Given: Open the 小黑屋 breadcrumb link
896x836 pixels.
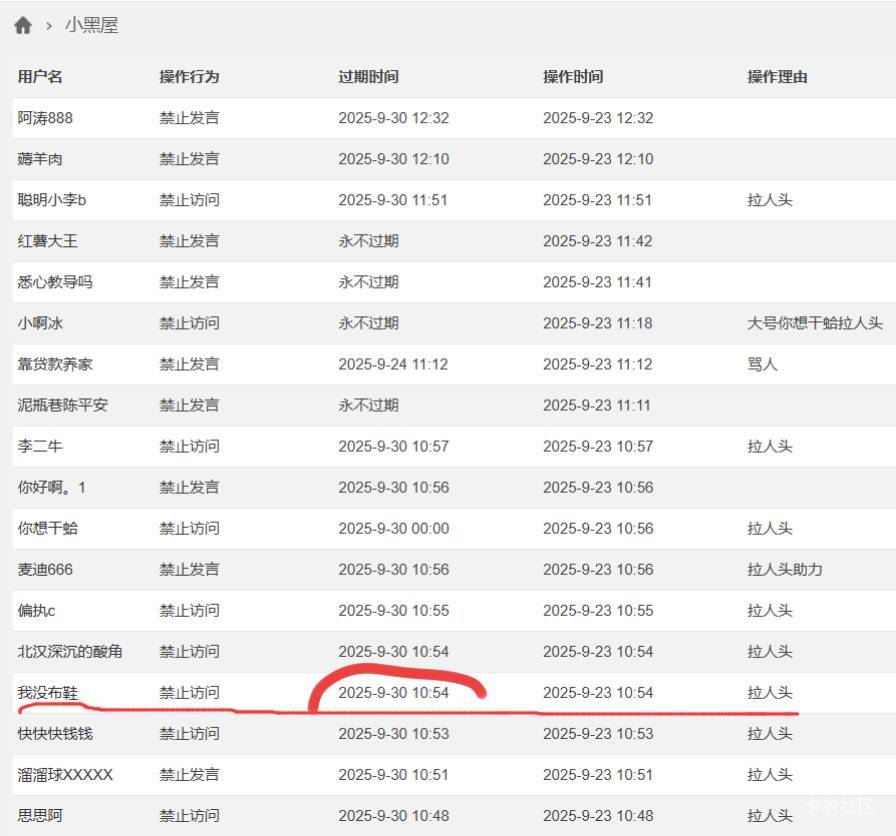Looking at the screenshot, I should (91, 25).
